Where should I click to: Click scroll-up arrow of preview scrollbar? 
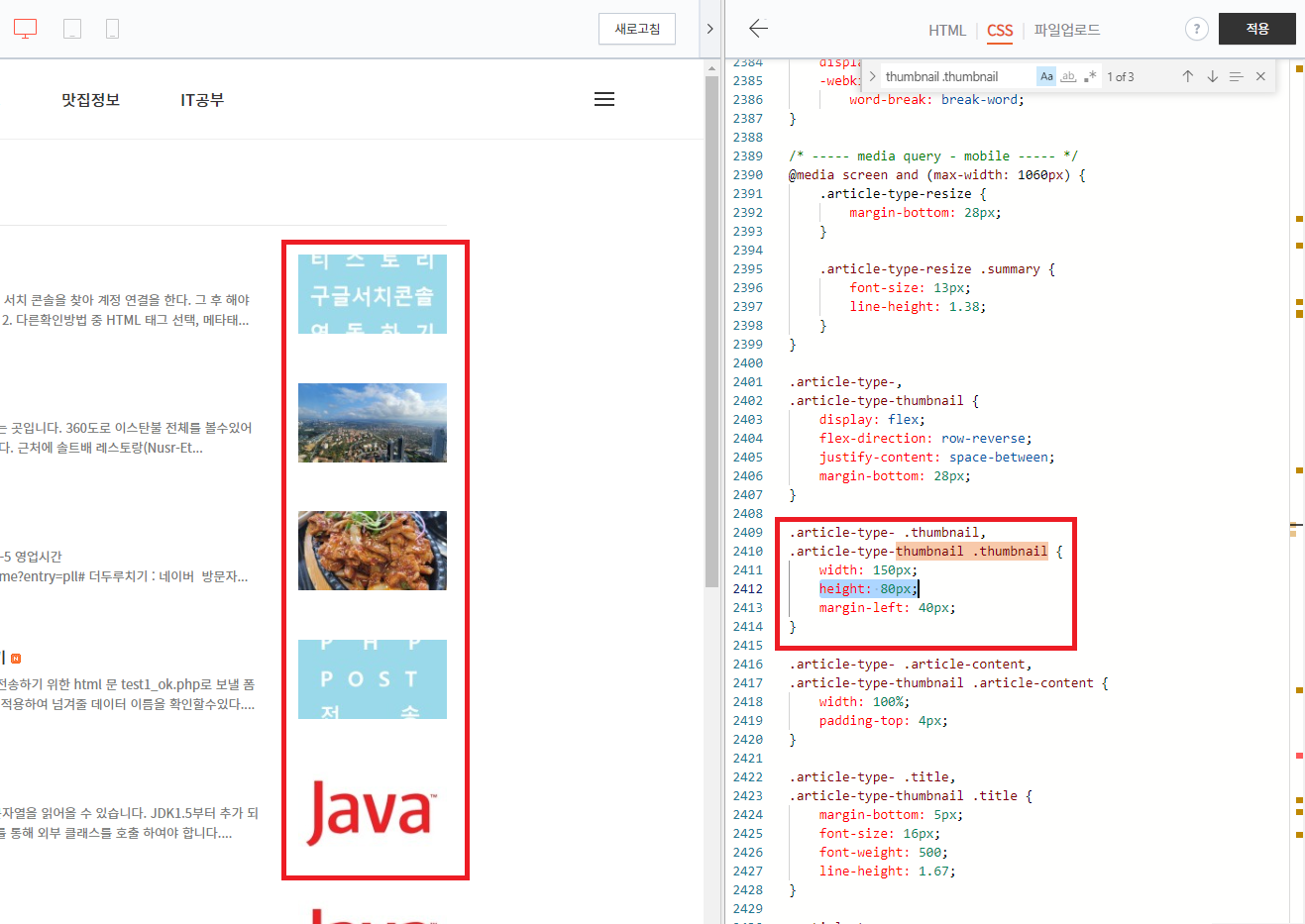tap(711, 67)
